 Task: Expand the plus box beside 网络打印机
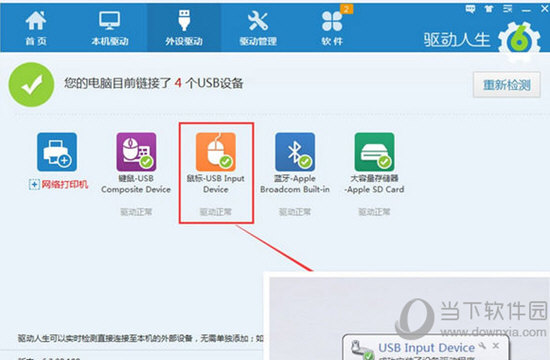pos(34,185)
